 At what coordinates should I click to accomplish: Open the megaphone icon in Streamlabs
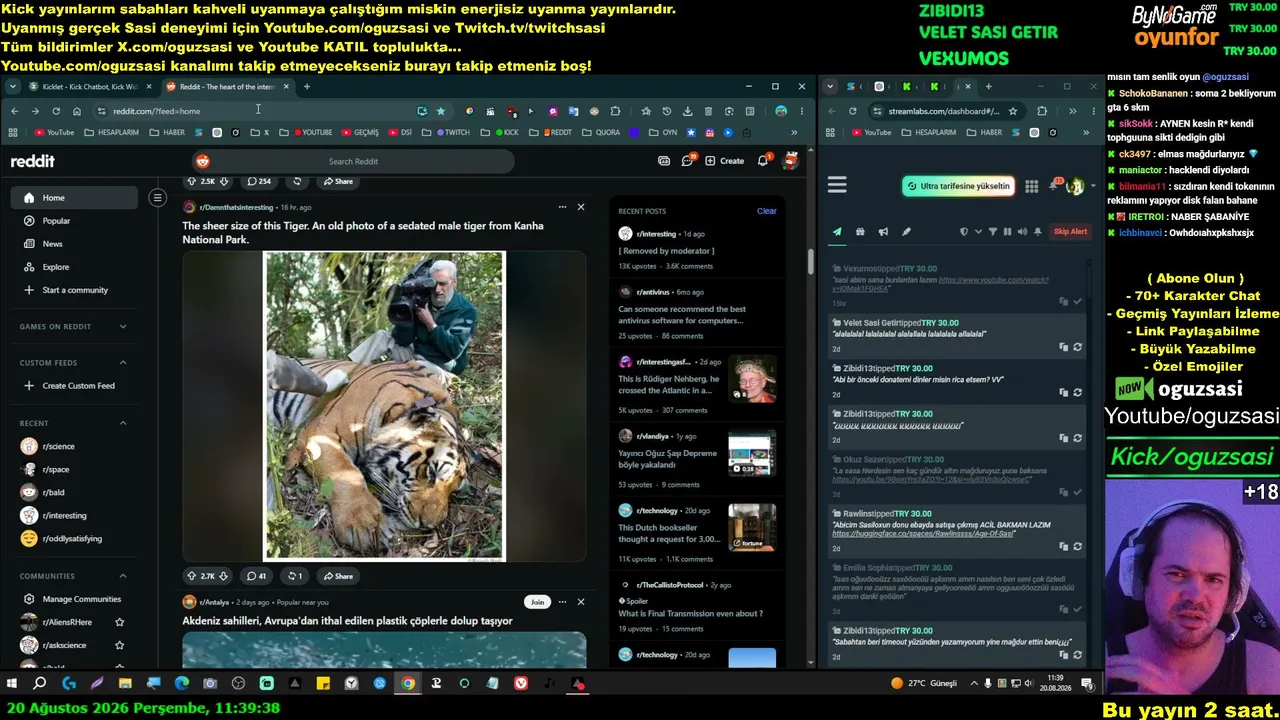[883, 232]
